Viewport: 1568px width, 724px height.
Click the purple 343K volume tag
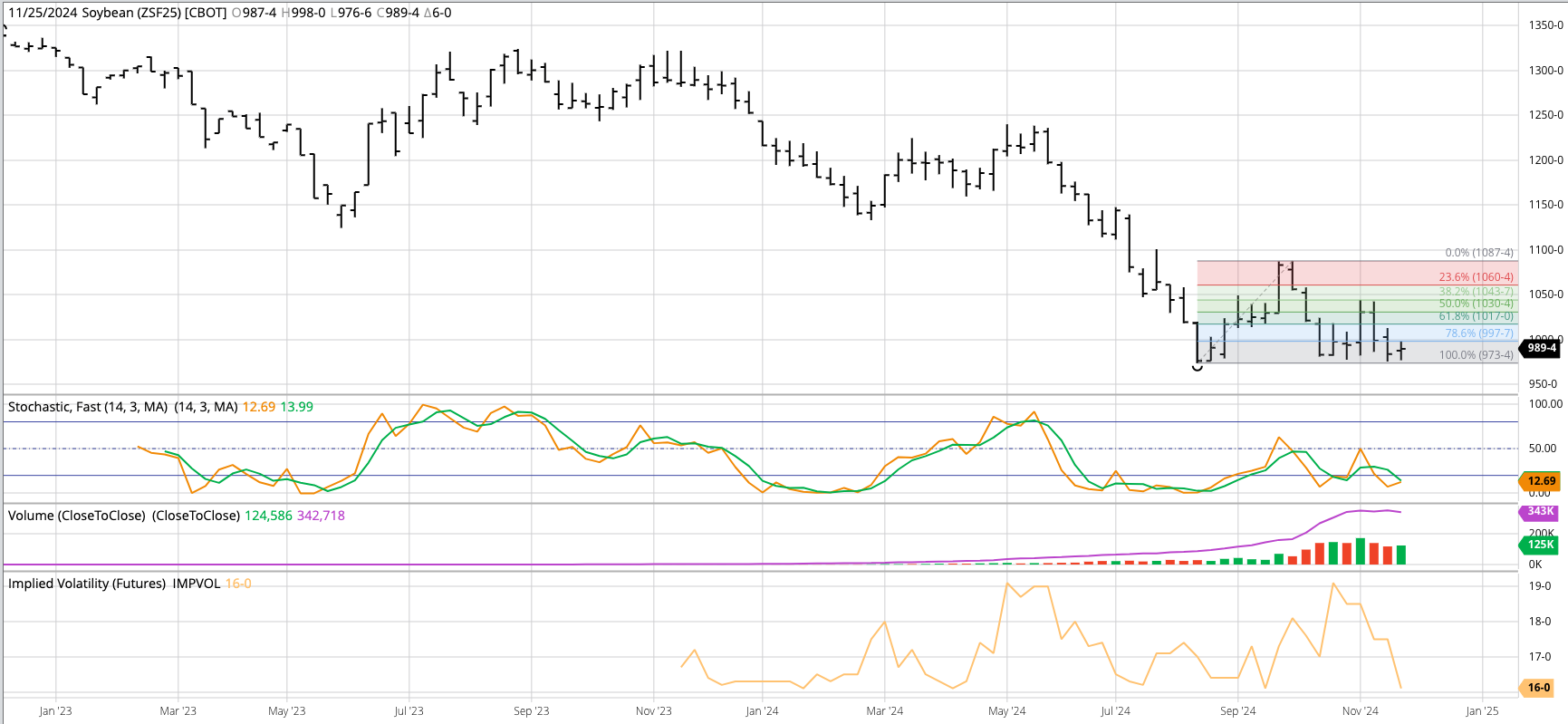coord(1540,512)
